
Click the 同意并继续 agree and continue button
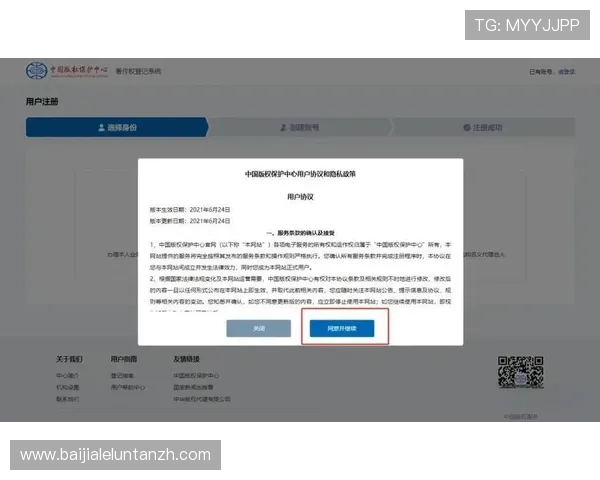[342, 328]
